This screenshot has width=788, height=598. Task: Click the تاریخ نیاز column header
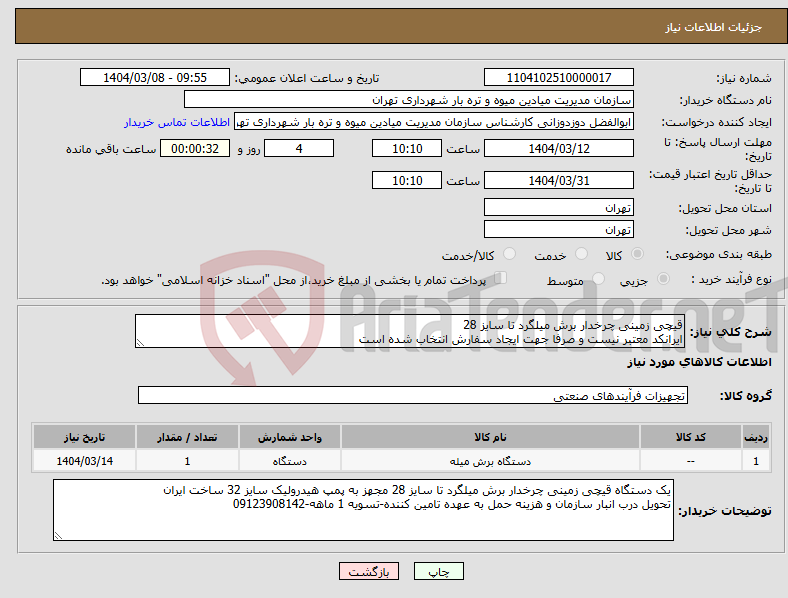(84, 437)
